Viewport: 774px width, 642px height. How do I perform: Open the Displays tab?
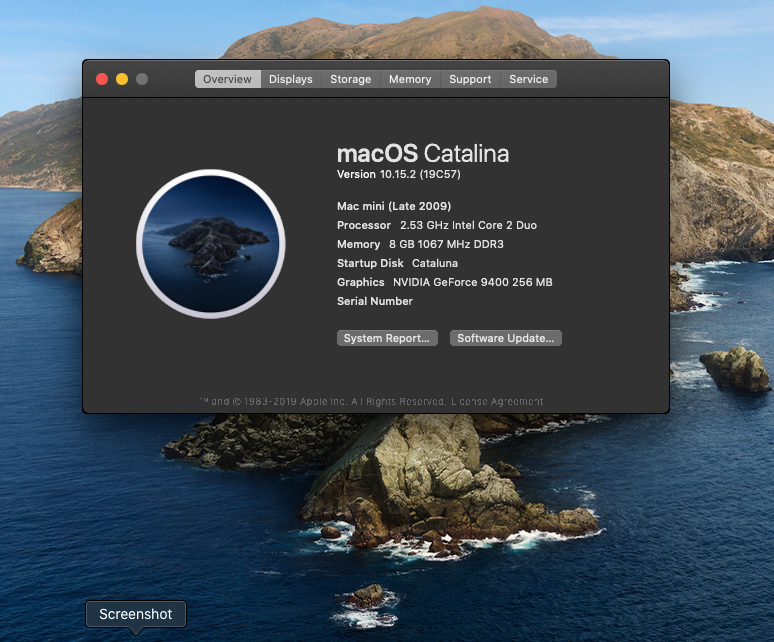tap(291, 79)
